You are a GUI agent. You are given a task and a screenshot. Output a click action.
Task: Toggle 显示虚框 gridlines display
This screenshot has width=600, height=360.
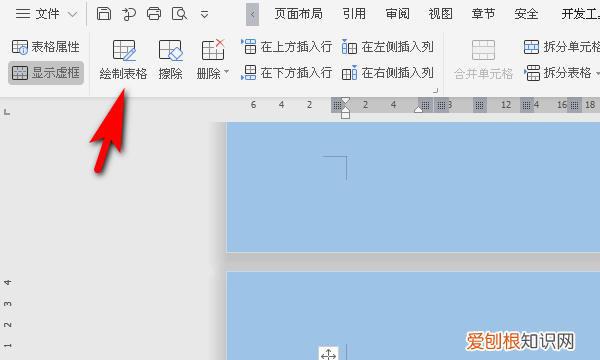(46, 73)
